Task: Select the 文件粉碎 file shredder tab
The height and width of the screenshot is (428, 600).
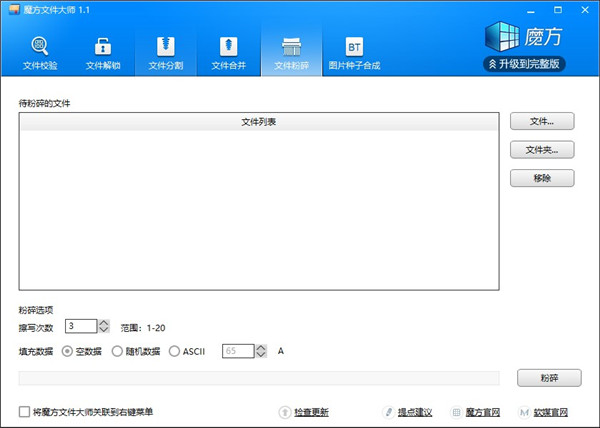Action: (292, 53)
